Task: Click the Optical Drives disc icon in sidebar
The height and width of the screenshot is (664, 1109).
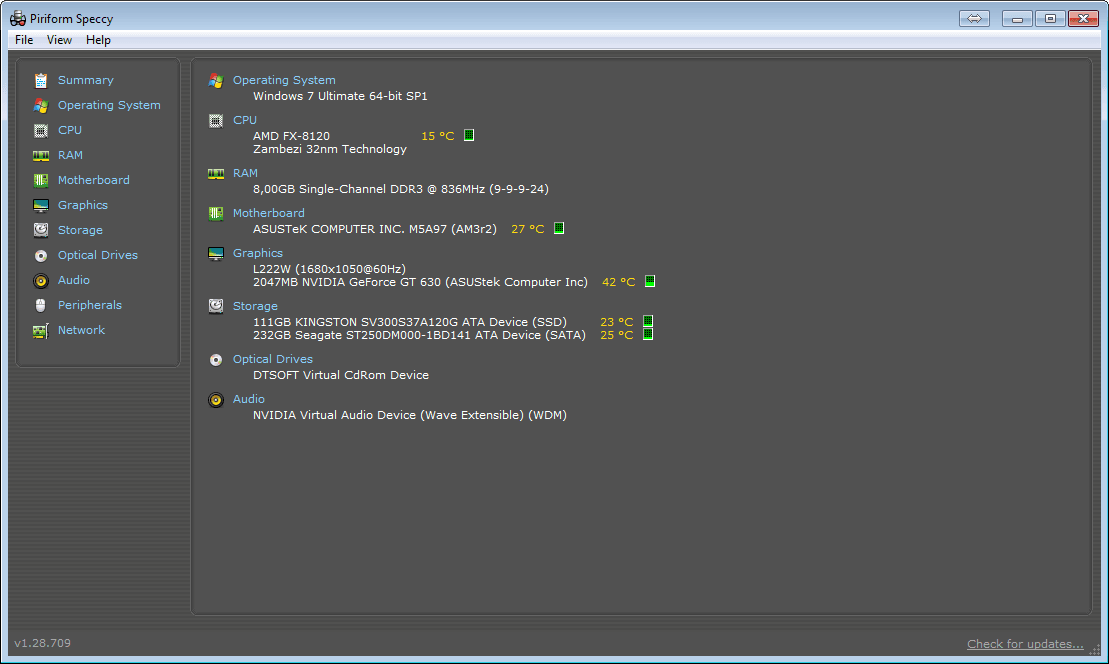Action: 41,255
